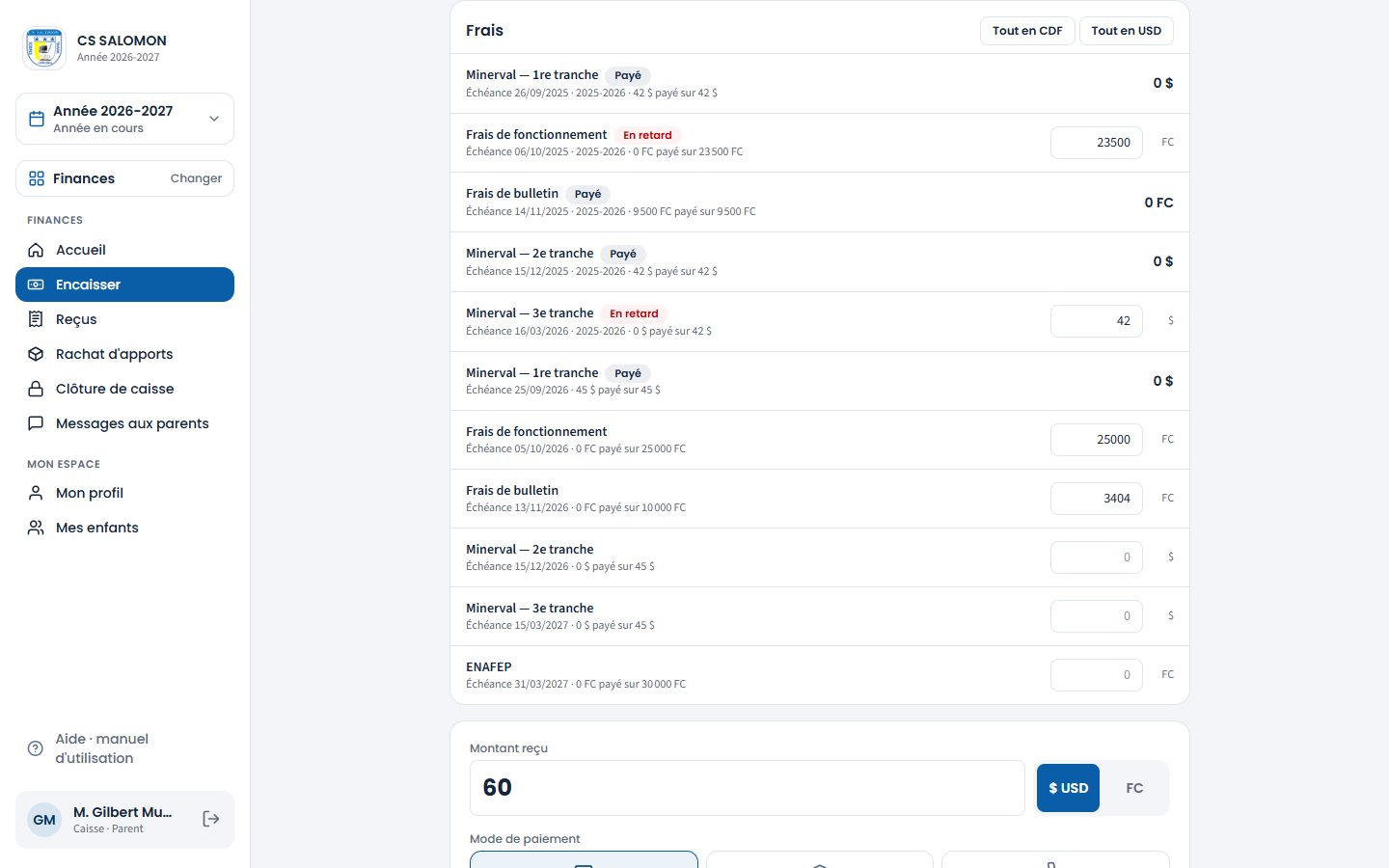Log out using the exit arrow icon
Image resolution: width=1389 pixels, height=868 pixels.
pos(211,819)
